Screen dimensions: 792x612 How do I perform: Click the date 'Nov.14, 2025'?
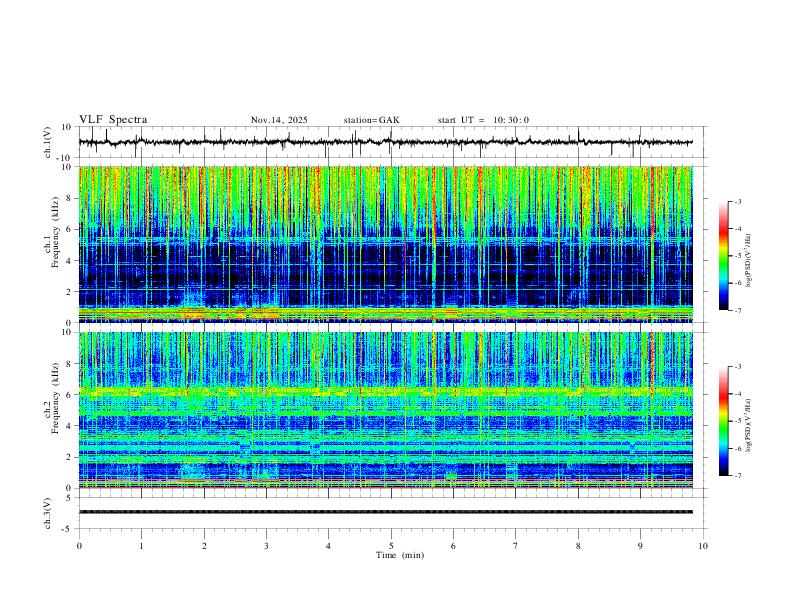pyautogui.click(x=279, y=120)
